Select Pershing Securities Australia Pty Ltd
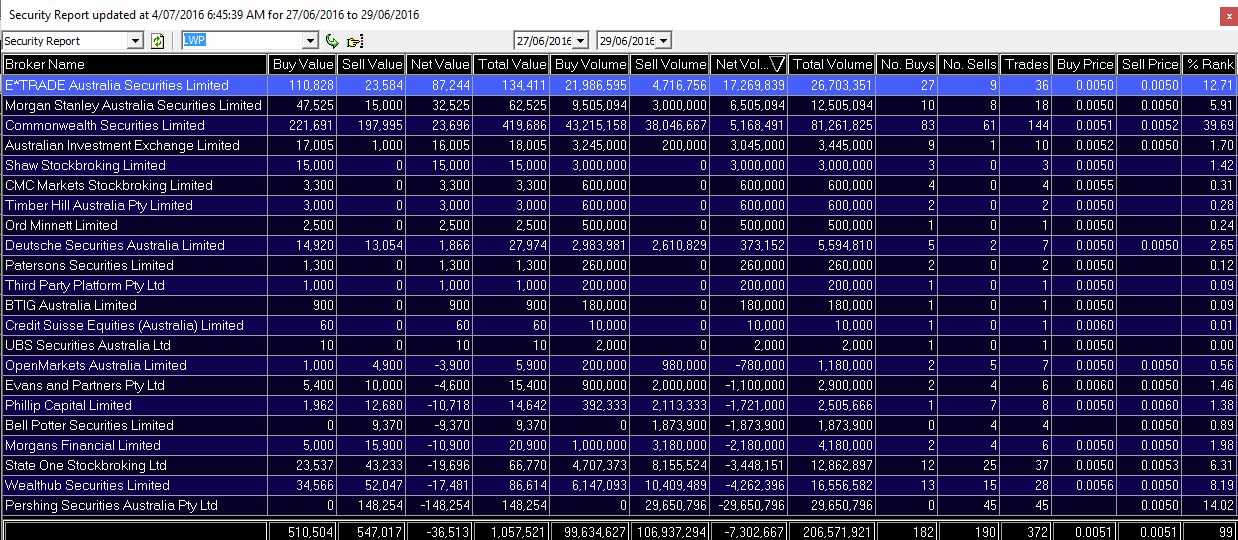This screenshot has width=1238, height=540. (x=111, y=505)
